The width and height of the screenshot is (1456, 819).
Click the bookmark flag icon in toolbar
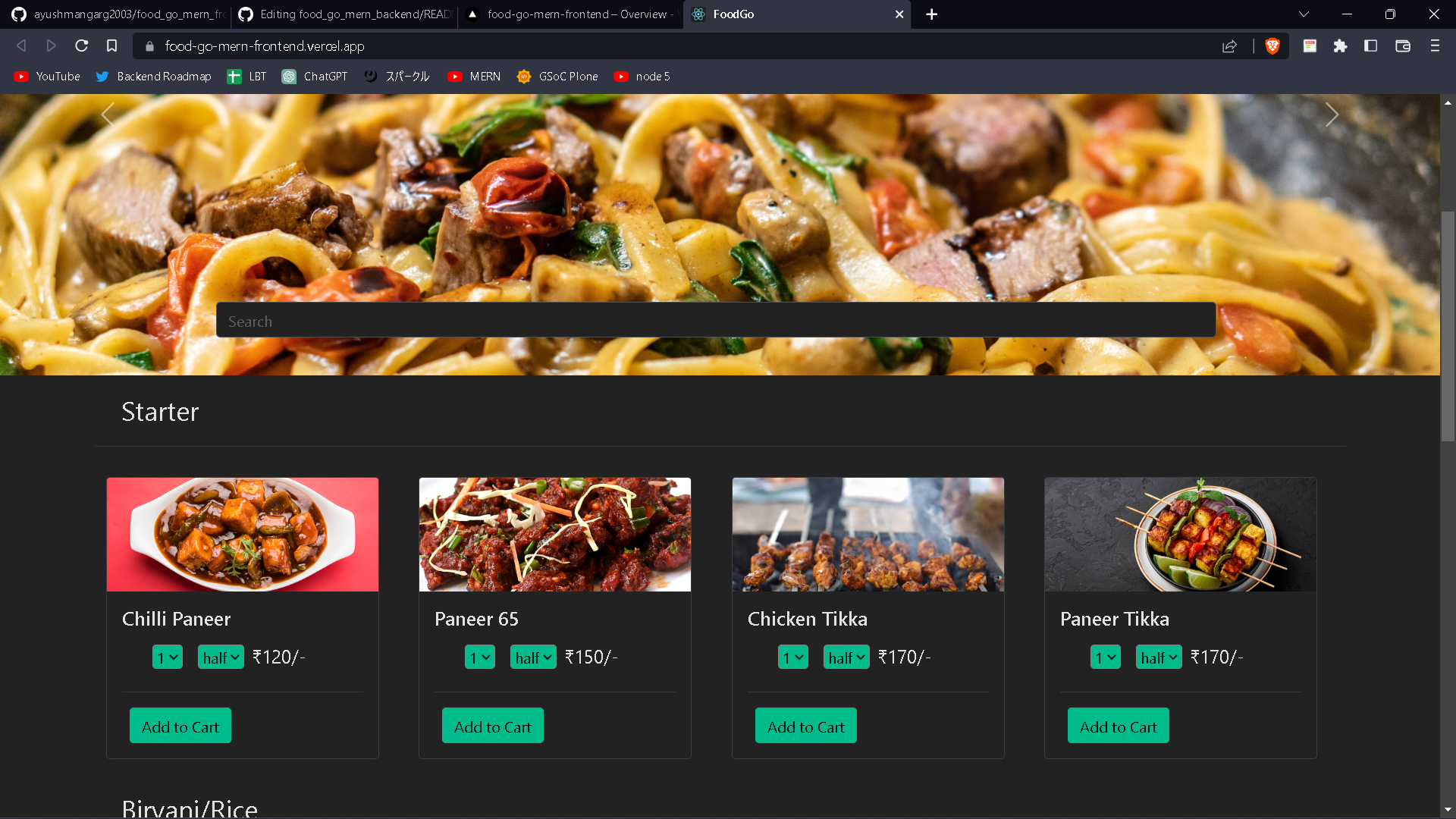[112, 46]
